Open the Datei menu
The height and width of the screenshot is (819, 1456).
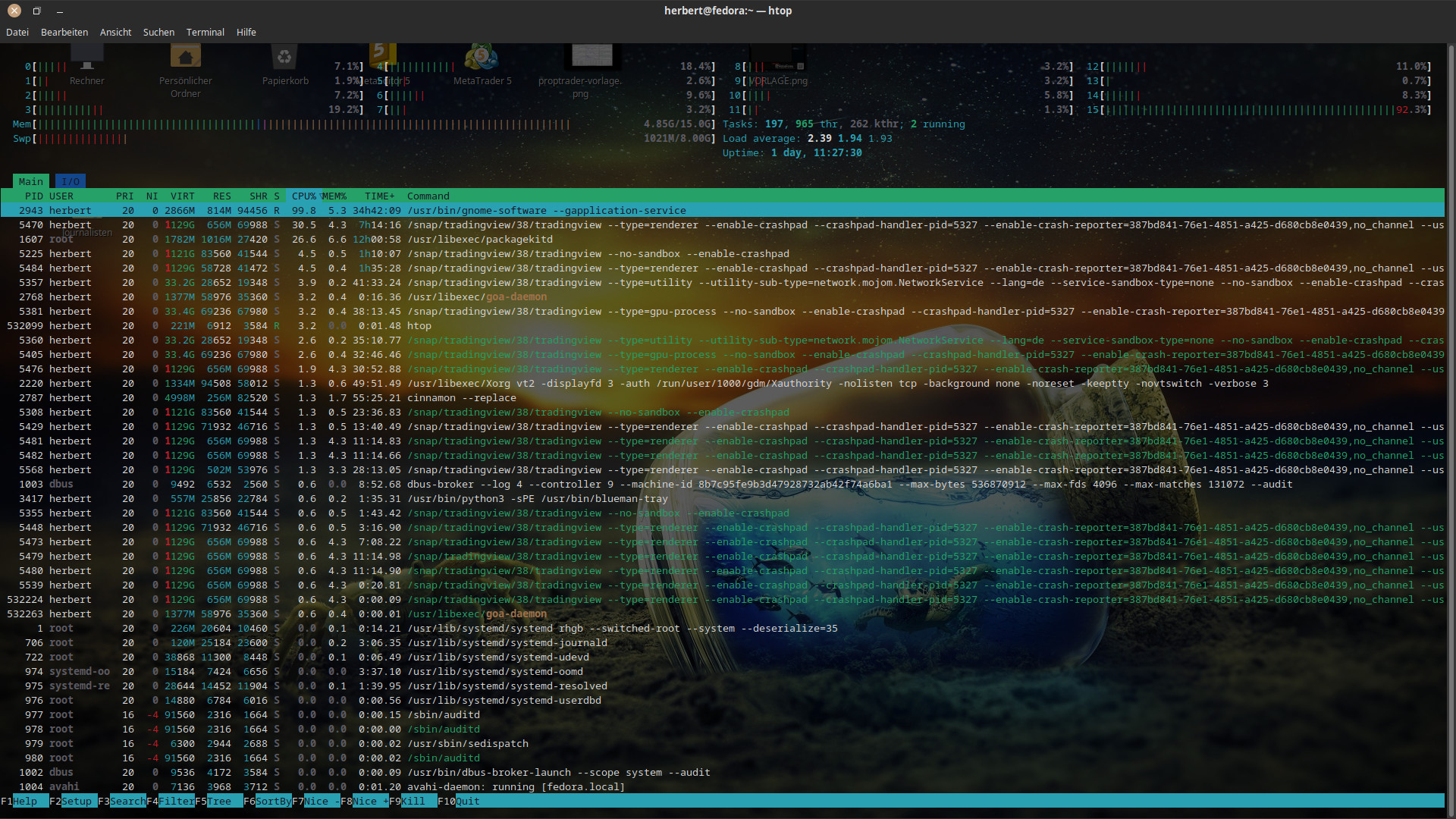coord(17,32)
